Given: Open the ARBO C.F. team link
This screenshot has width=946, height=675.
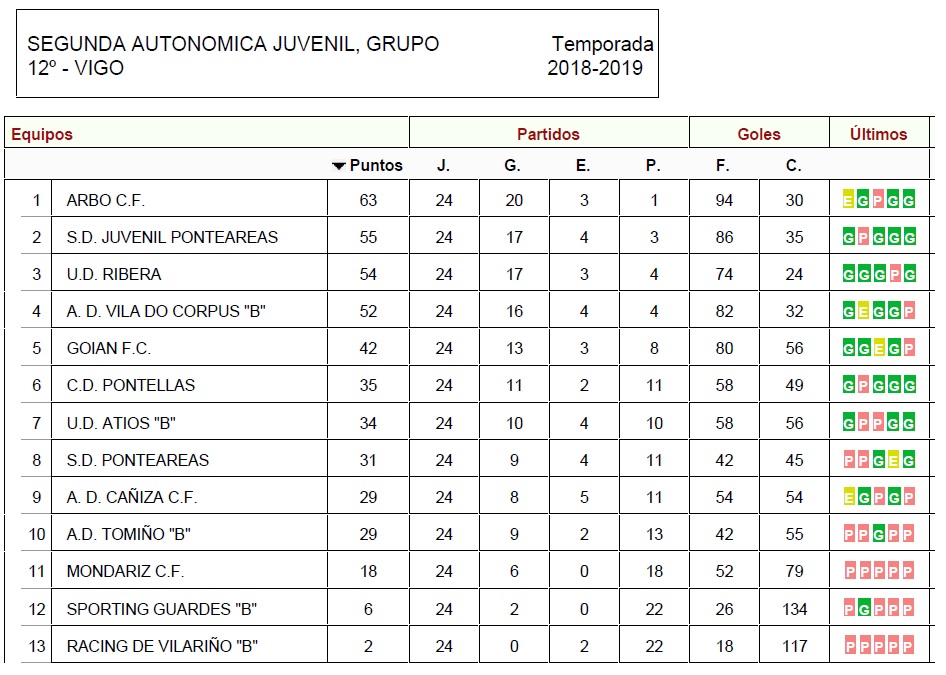Looking at the screenshot, I should point(106,200).
